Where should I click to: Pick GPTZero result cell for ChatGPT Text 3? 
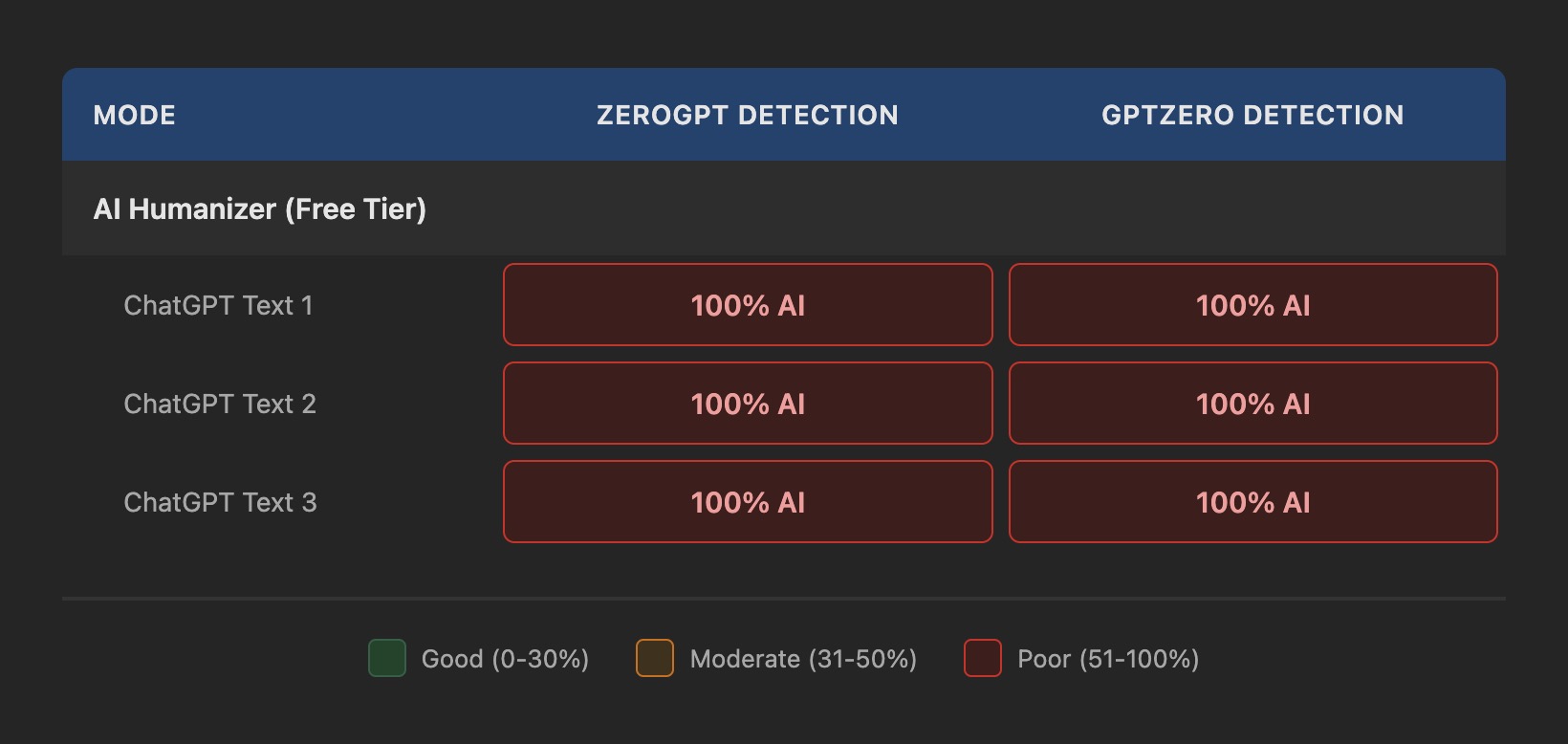(1252, 502)
